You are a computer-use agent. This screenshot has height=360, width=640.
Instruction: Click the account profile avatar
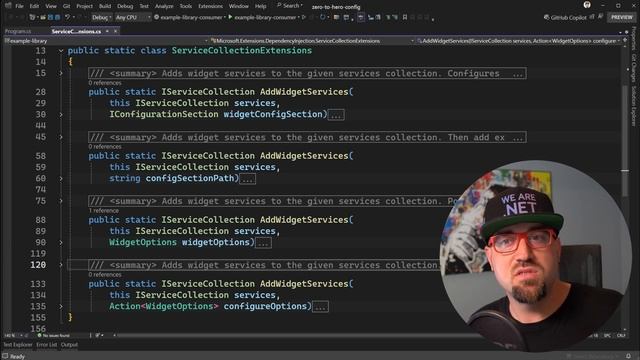click(x=587, y=5)
